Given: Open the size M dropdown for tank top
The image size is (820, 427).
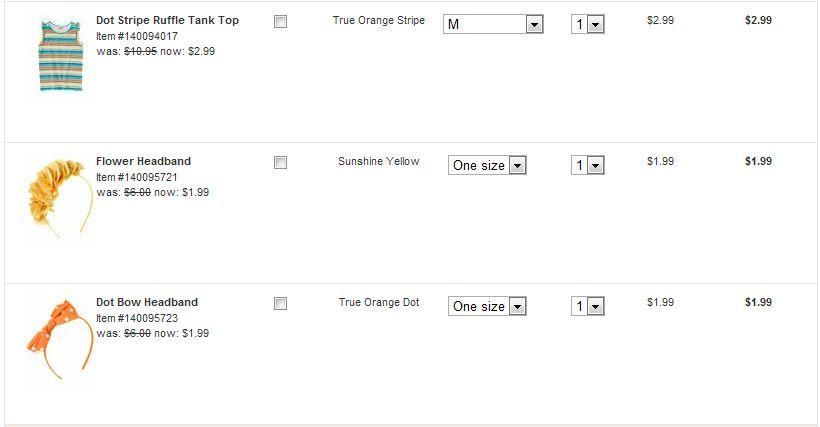Looking at the screenshot, I should pos(493,24).
